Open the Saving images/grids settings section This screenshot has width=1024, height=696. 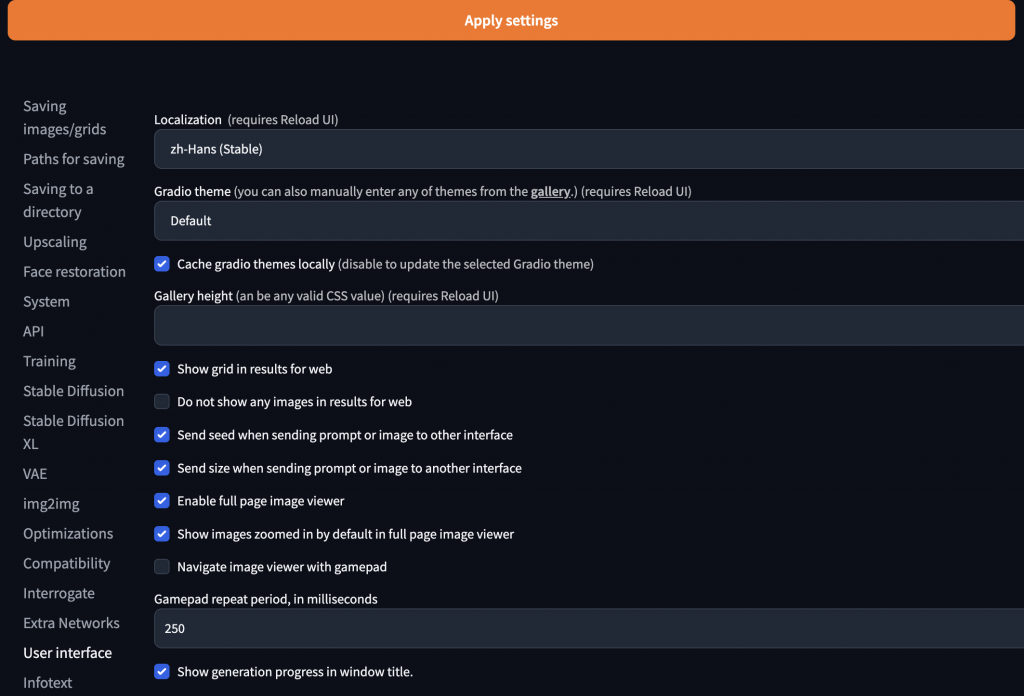coord(64,118)
